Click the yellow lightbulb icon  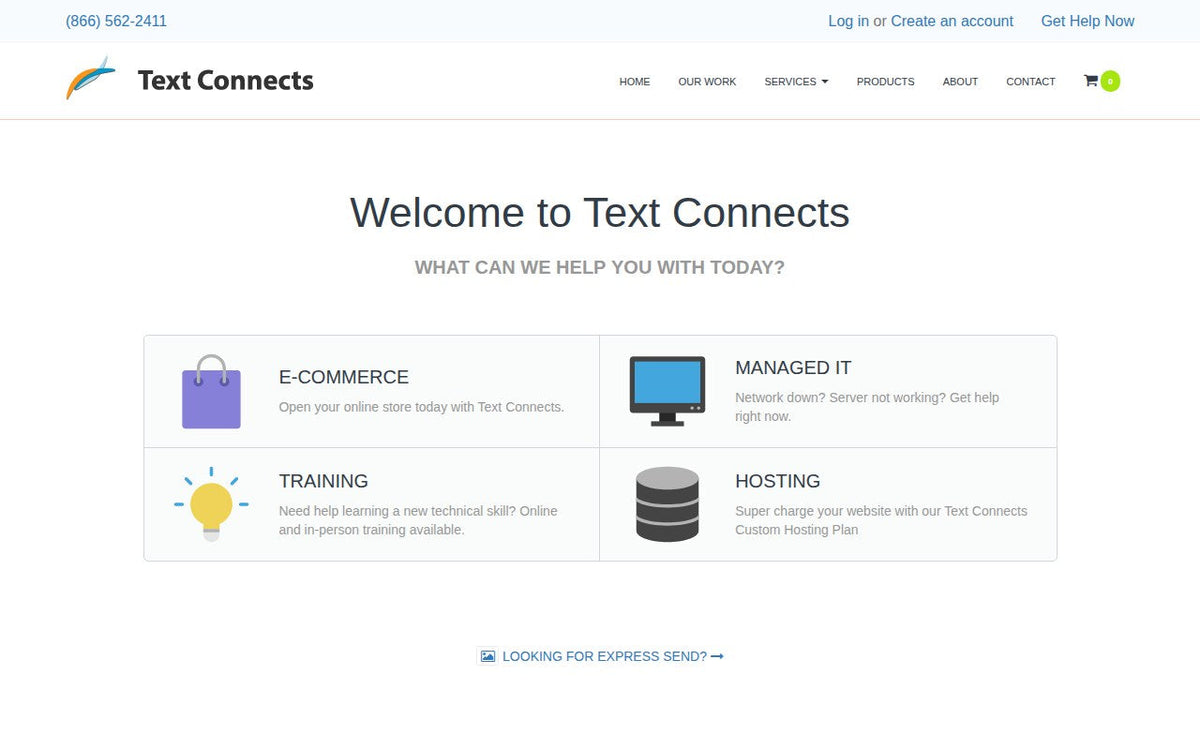(211, 504)
